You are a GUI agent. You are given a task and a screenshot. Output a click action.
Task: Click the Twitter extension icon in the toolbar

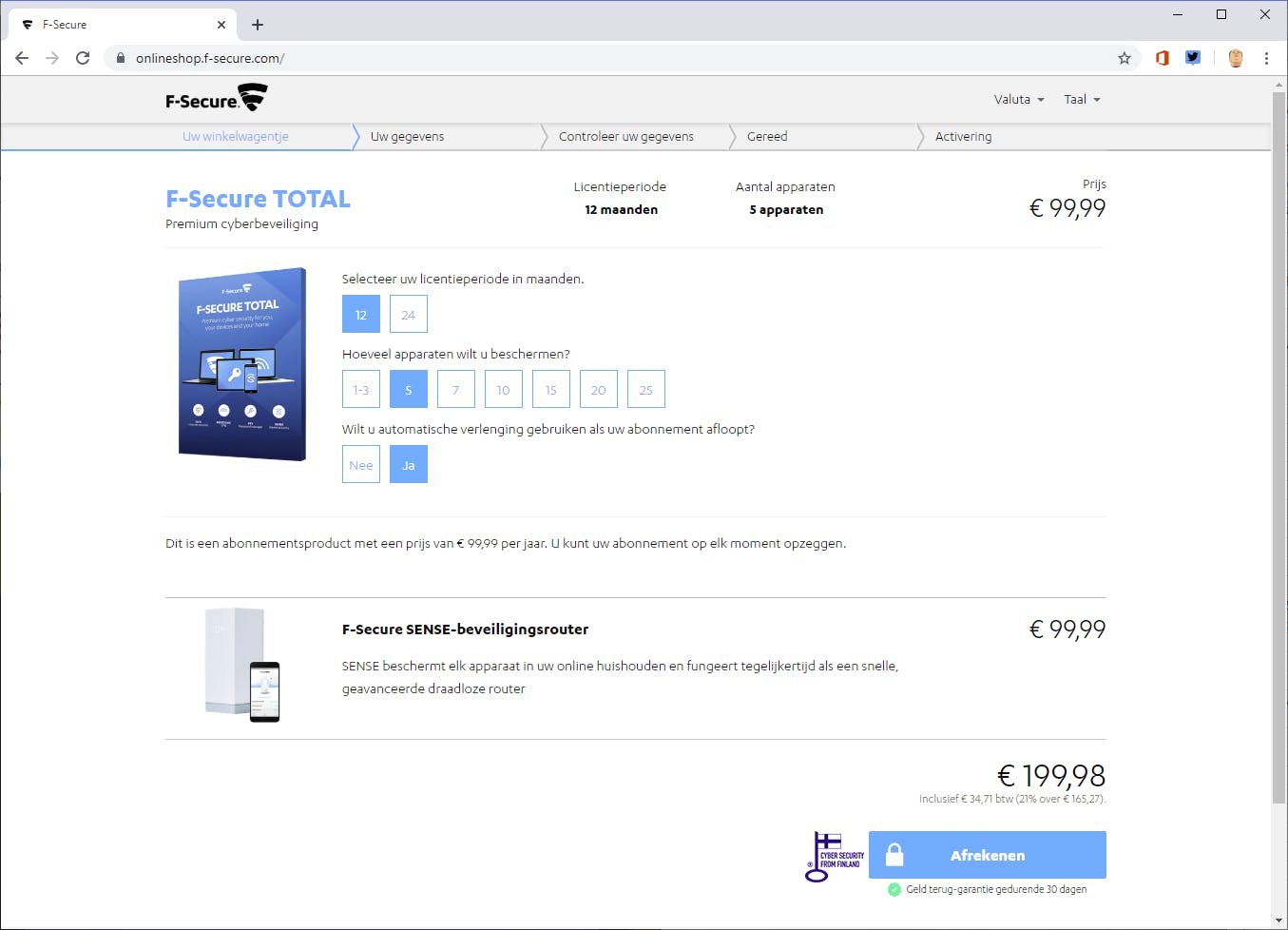pyautogui.click(x=1193, y=58)
